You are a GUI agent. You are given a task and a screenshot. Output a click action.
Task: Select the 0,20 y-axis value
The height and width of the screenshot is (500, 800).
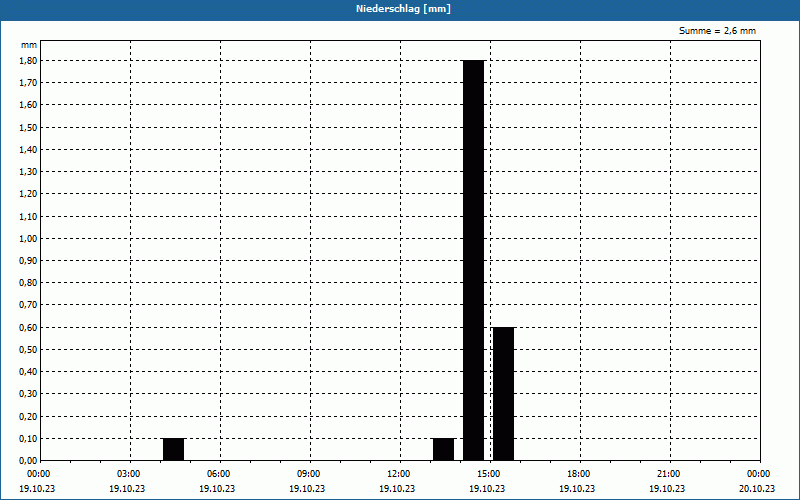[x=29, y=416]
